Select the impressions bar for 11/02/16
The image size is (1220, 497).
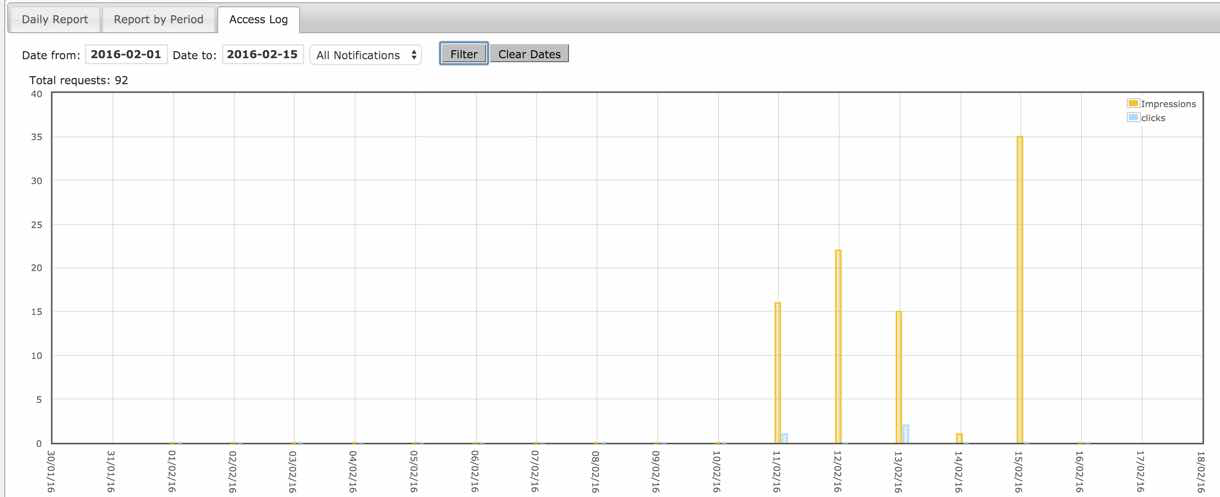click(777, 372)
